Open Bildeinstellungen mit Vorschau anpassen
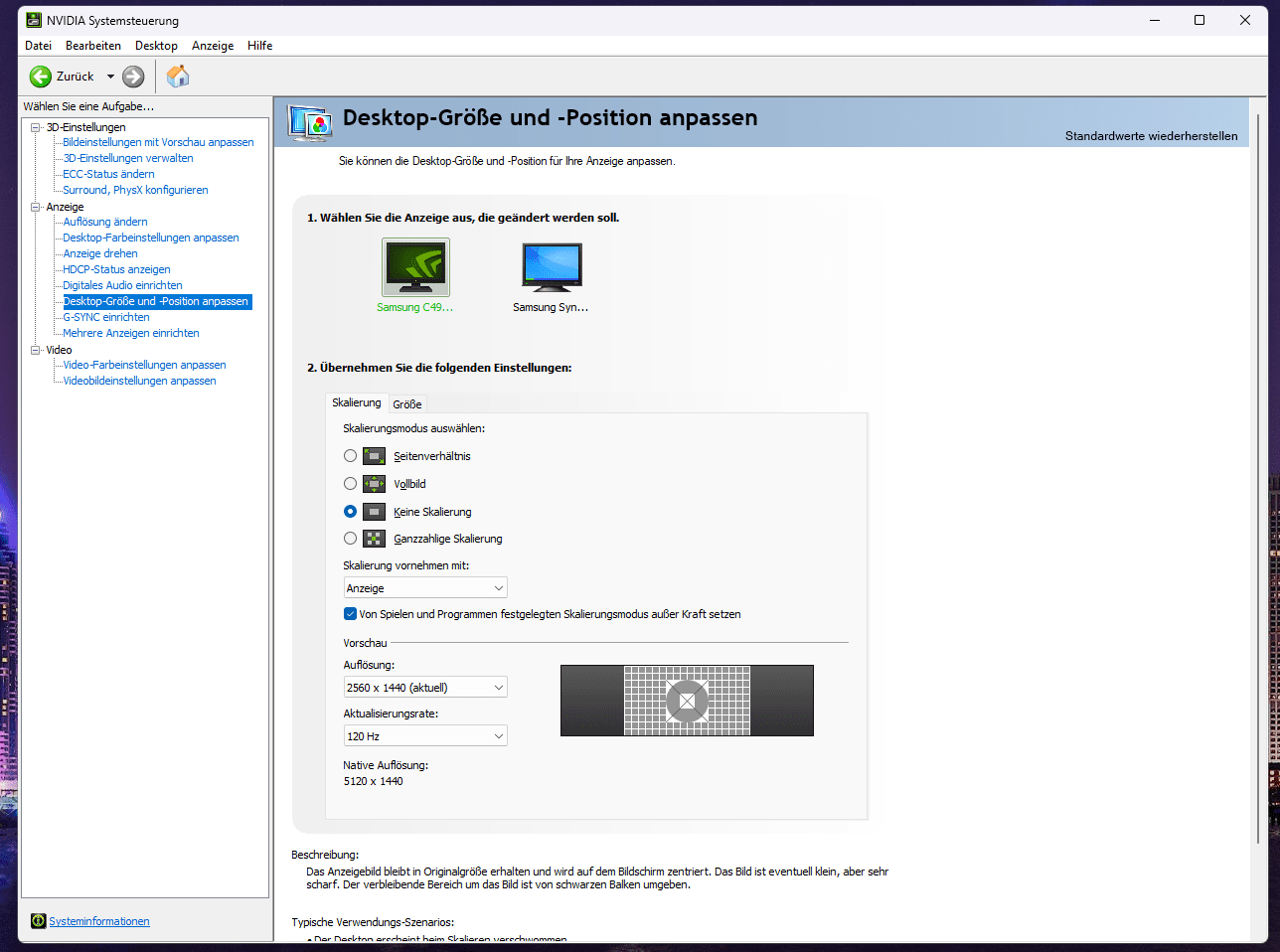This screenshot has width=1280, height=952. point(159,142)
